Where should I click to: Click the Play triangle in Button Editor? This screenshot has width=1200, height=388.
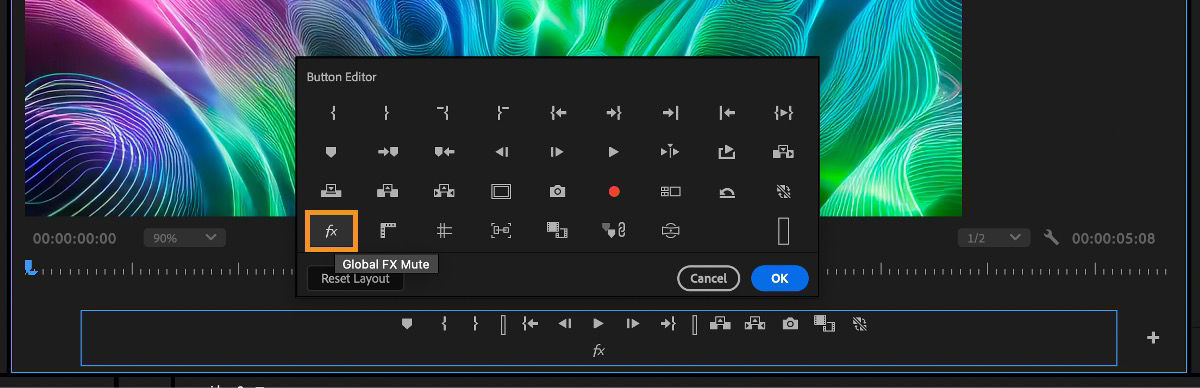click(x=614, y=152)
